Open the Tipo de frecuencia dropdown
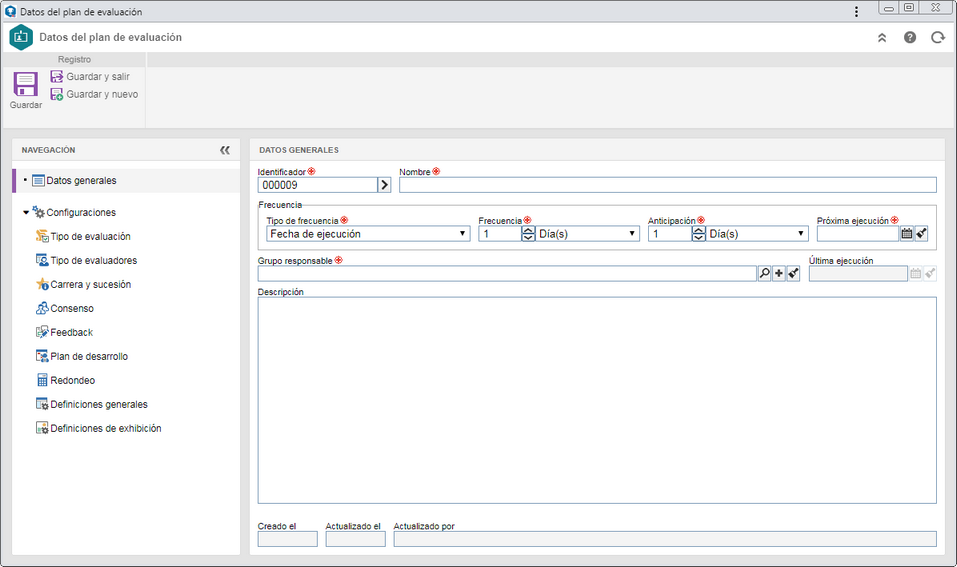Image resolution: width=957 pixels, height=567 pixels. [368, 234]
